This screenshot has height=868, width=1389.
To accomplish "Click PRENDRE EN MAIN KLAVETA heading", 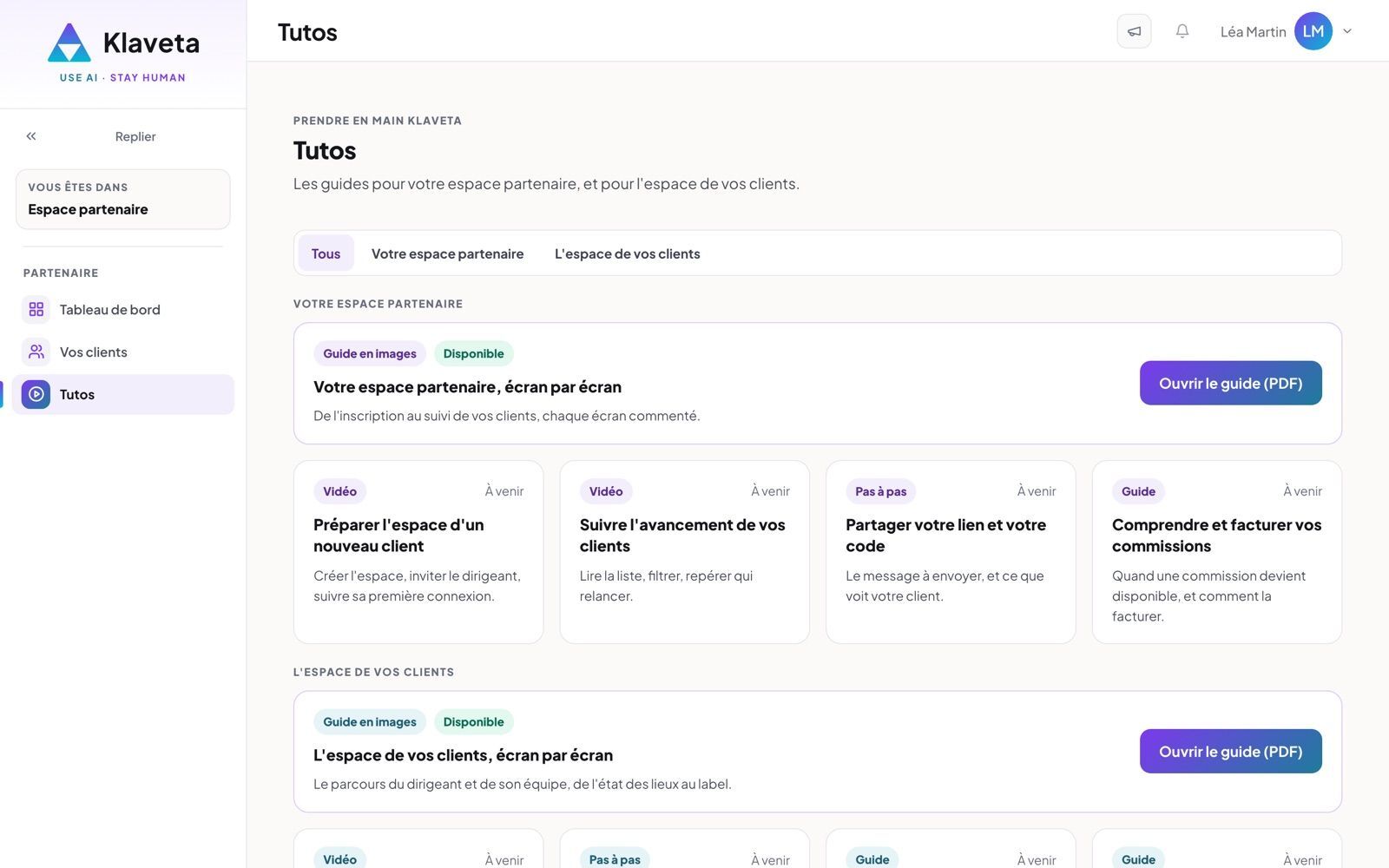I will pyautogui.click(x=378, y=121).
